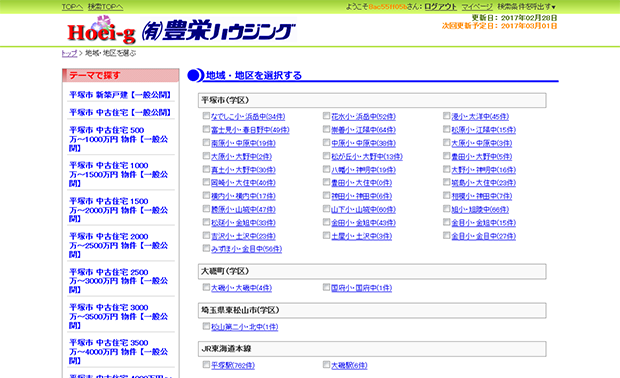Open 大原小・大野中(2件) link
620x378 pixels.
[x=241, y=157]
